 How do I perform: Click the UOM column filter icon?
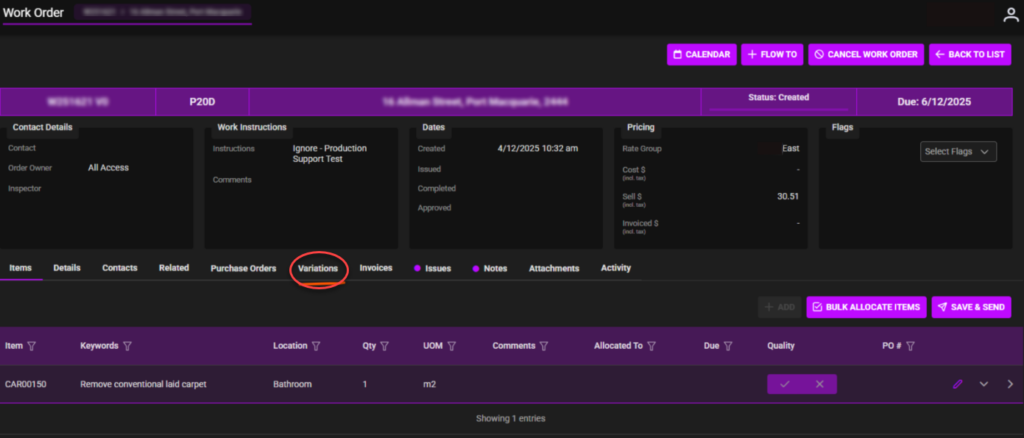452,346
